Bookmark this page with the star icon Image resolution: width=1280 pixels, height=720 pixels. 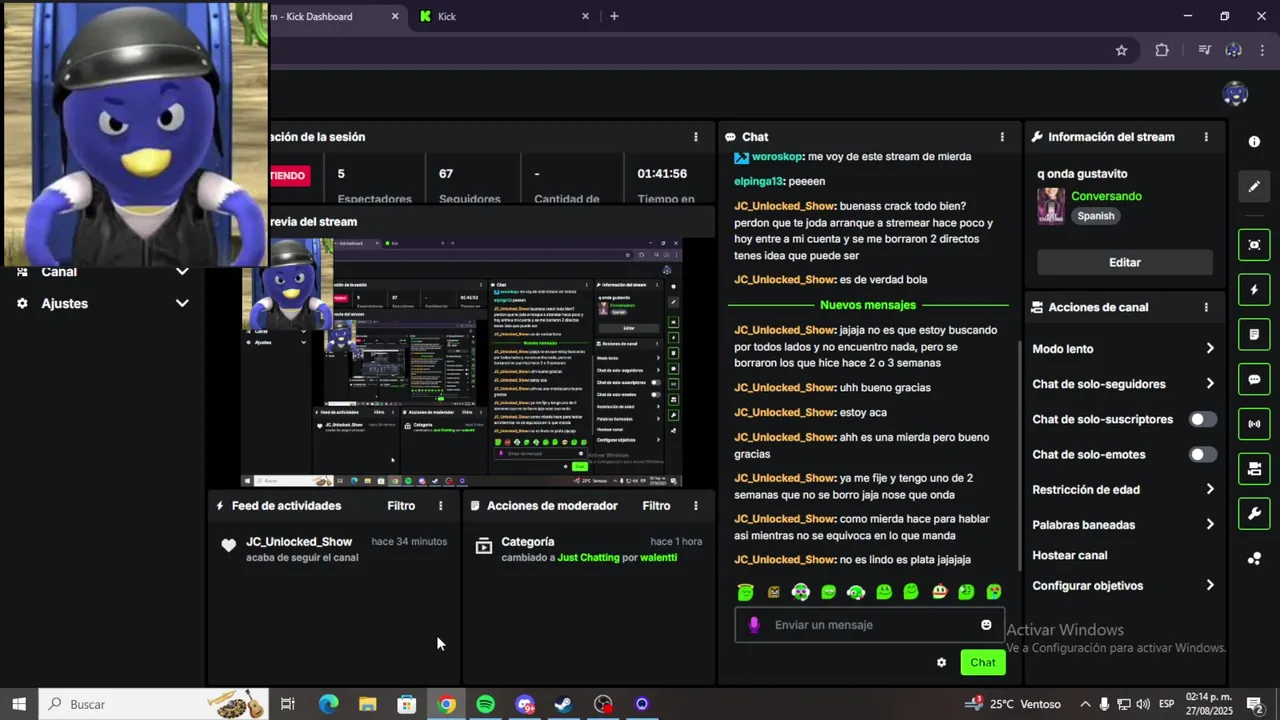click(1121, 50)
